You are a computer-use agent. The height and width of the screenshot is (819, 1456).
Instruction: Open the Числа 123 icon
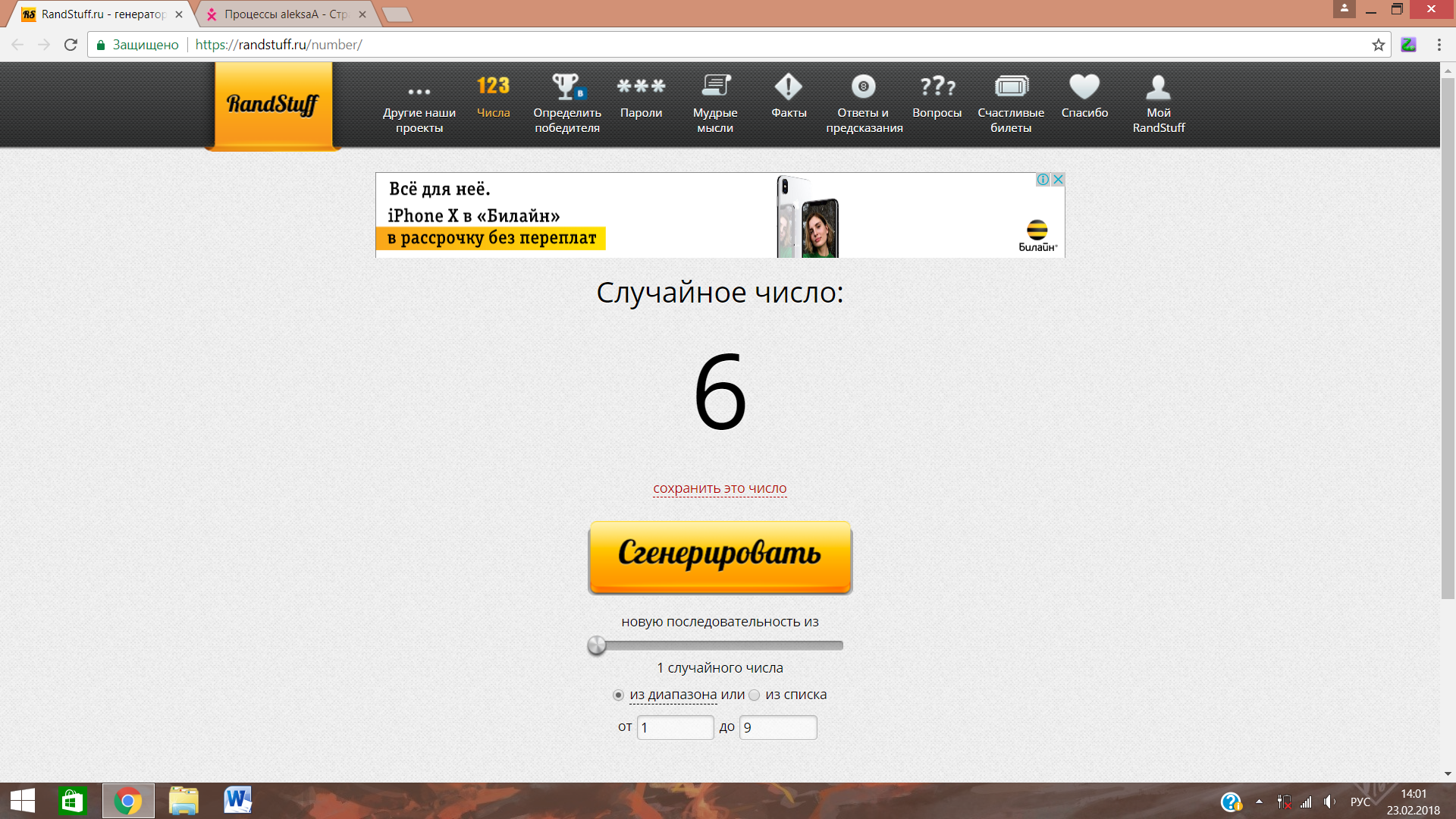(493, 86)
